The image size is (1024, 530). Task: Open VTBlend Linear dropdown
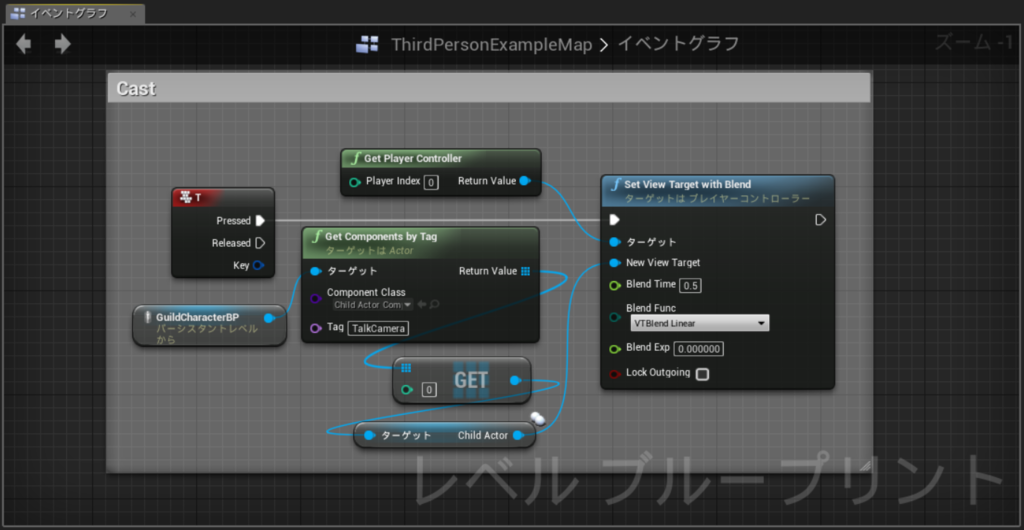pyautogui.click(x=699, y=323)
